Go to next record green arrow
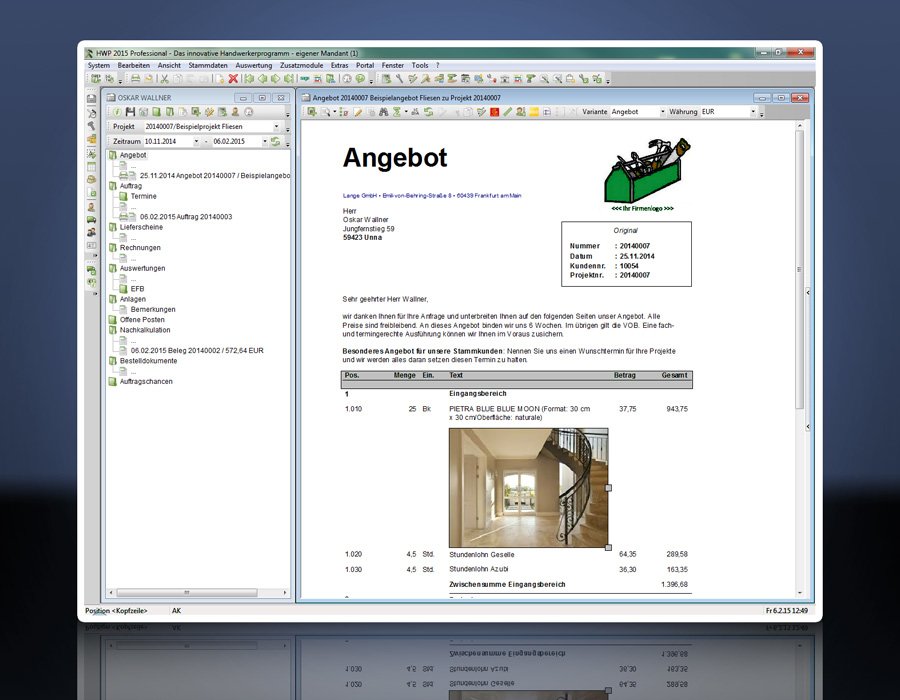The image size is (900, 700). tap(276, 79)
